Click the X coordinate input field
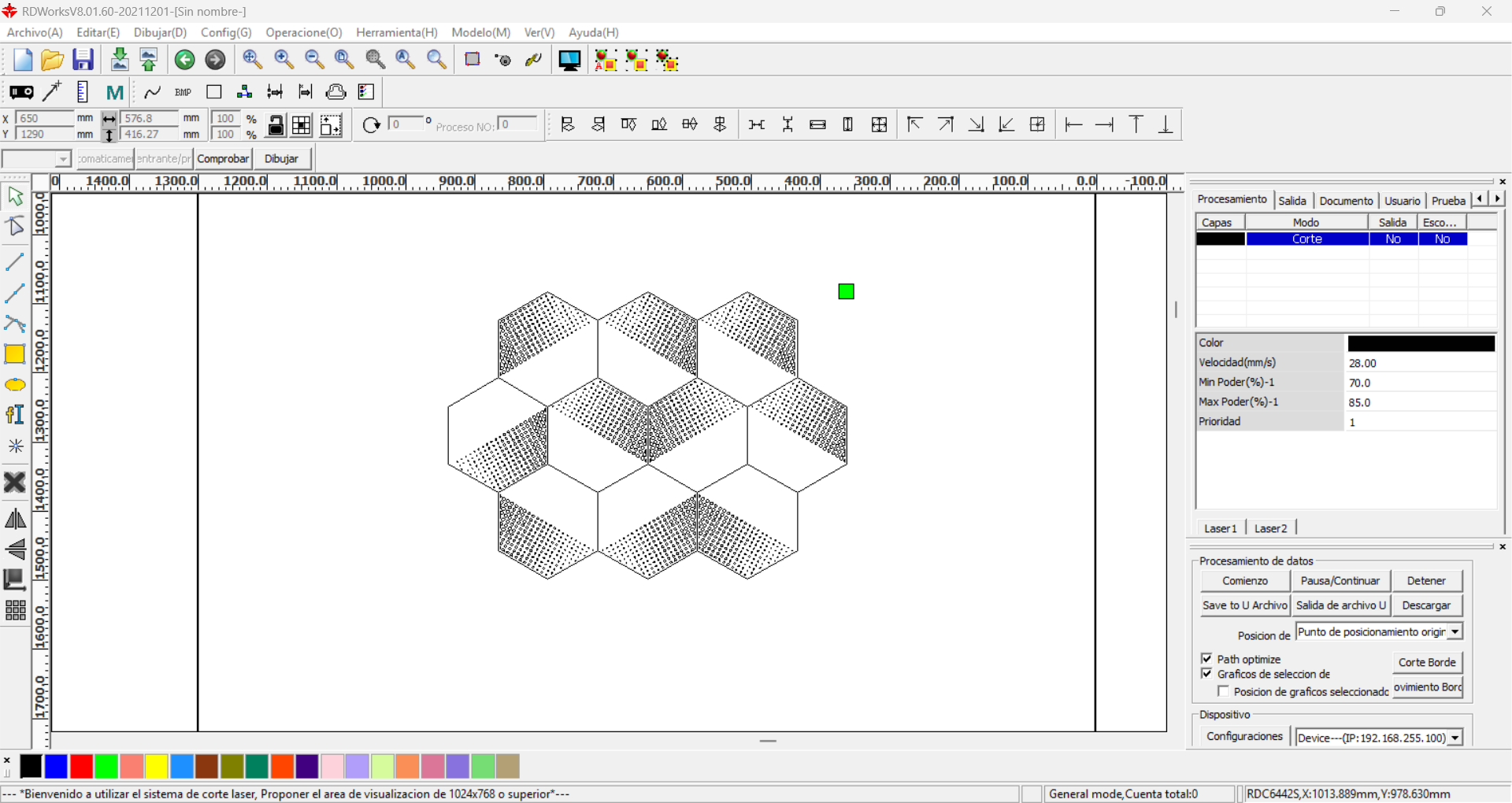This screenshot has height=803, width=1512. coord(44,118)
